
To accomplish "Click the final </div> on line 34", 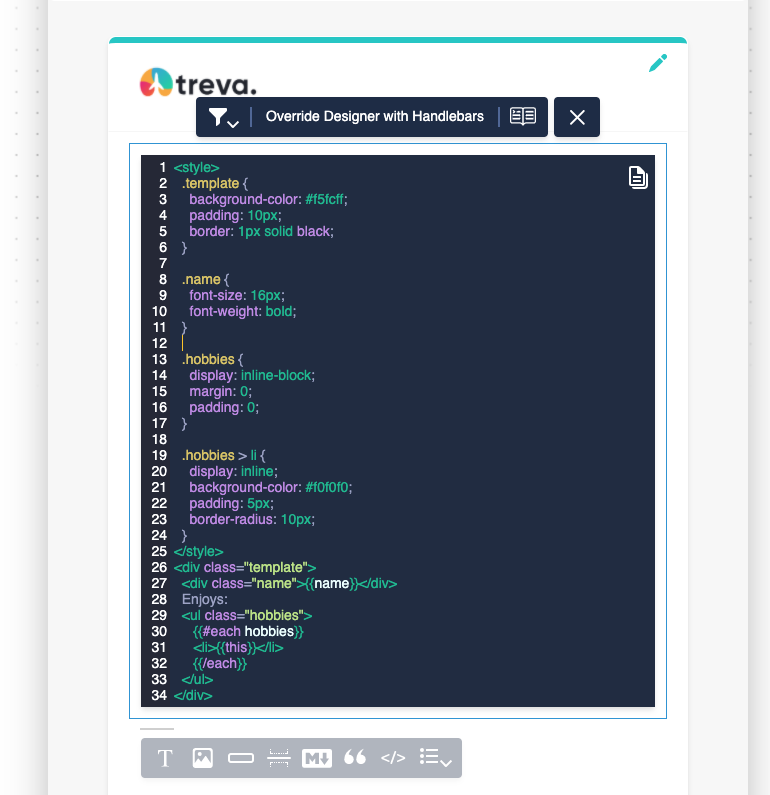I will click(193, 695).
